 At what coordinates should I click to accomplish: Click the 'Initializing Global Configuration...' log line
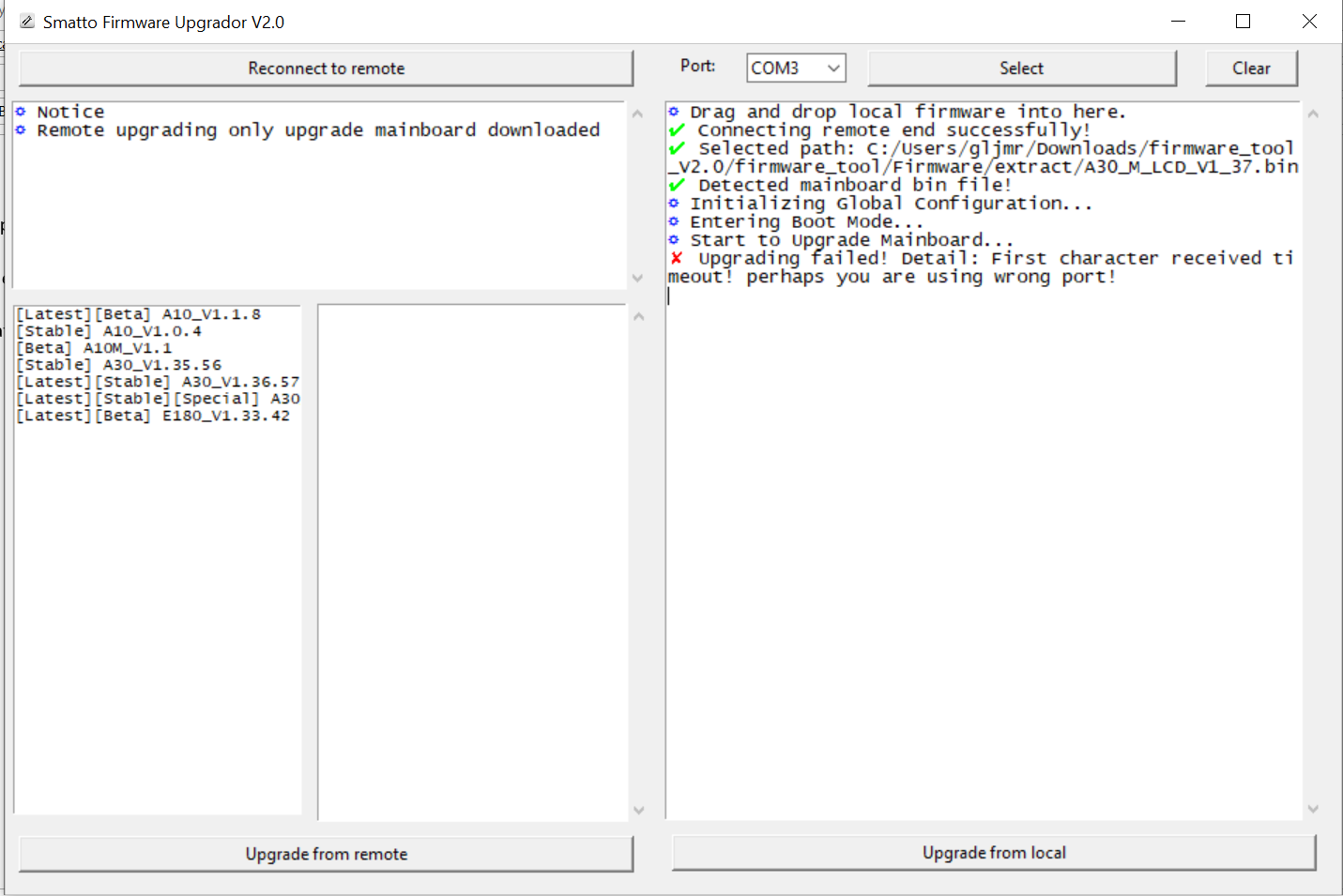[892, 204]
